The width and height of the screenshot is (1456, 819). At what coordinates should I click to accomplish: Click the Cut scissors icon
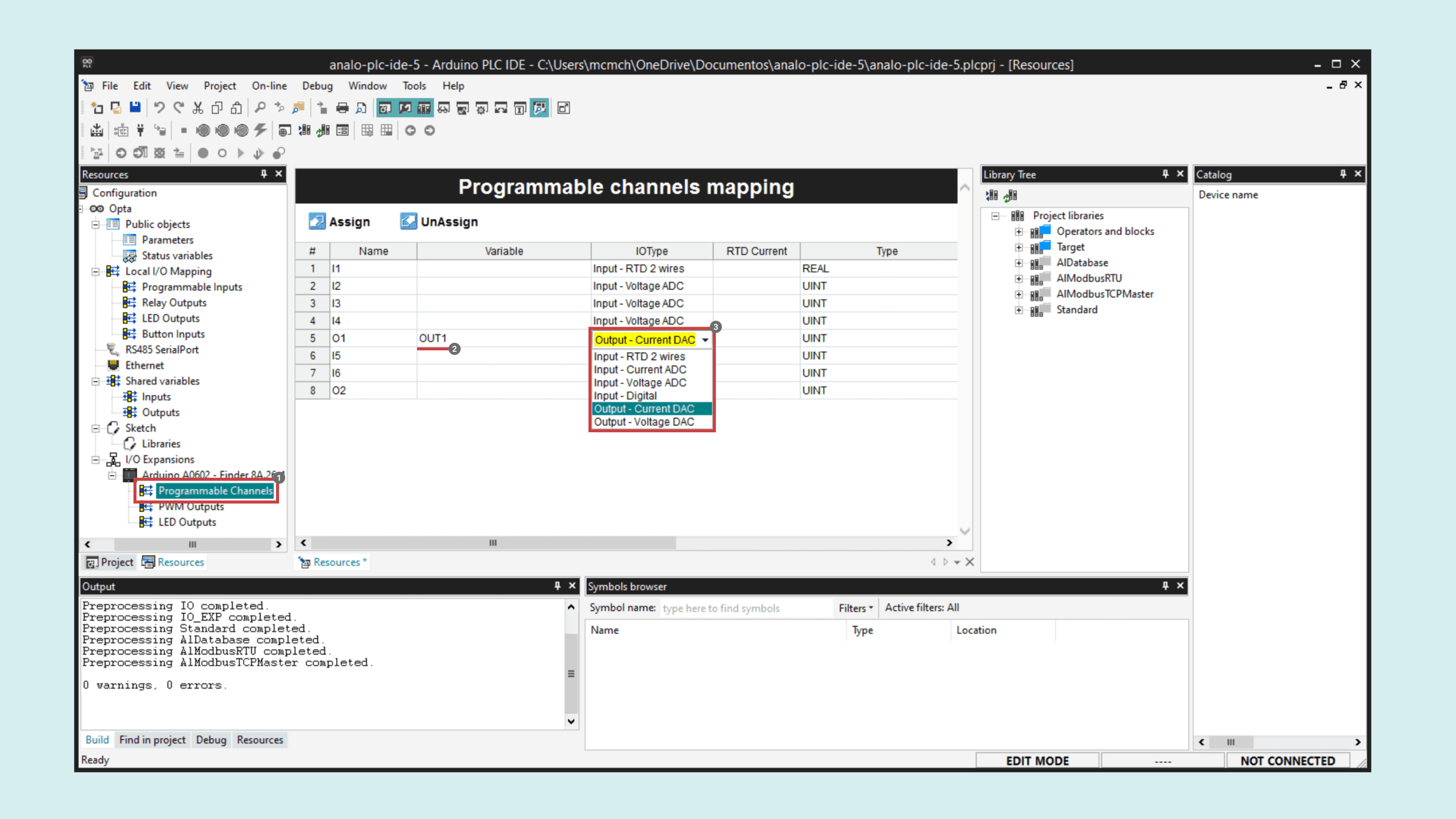pos(197,107)
